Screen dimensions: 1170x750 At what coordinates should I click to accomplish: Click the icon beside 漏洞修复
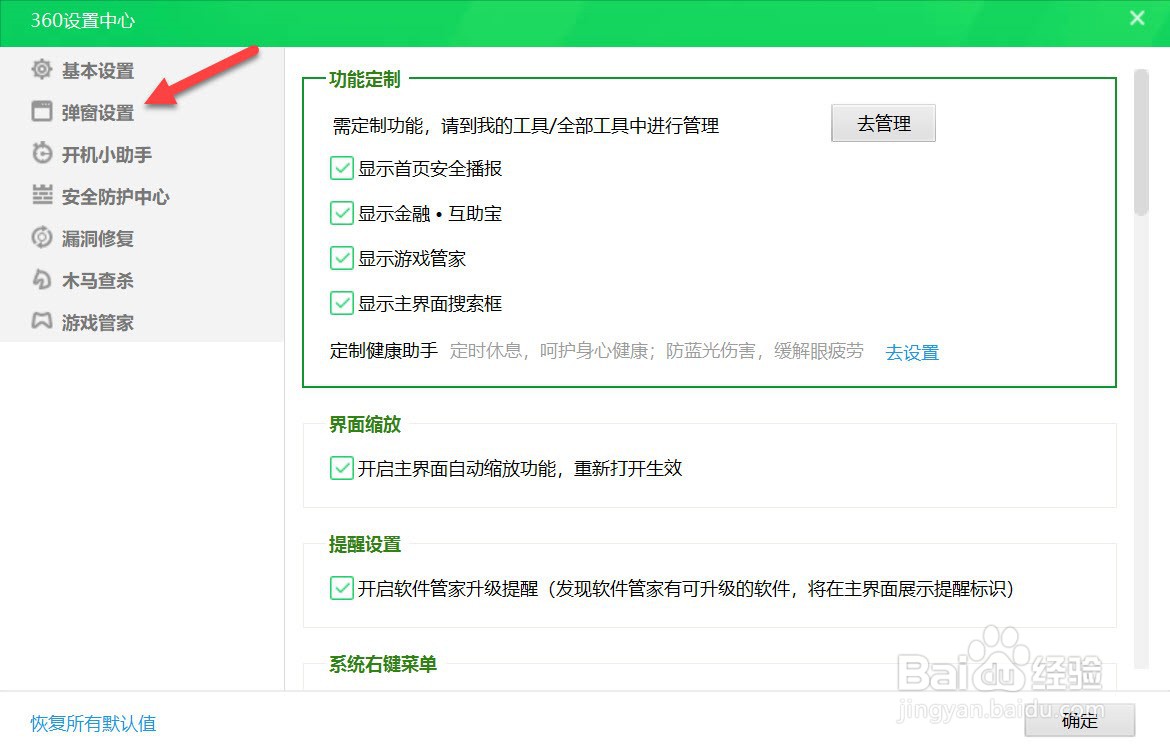(x=42, y=237)
